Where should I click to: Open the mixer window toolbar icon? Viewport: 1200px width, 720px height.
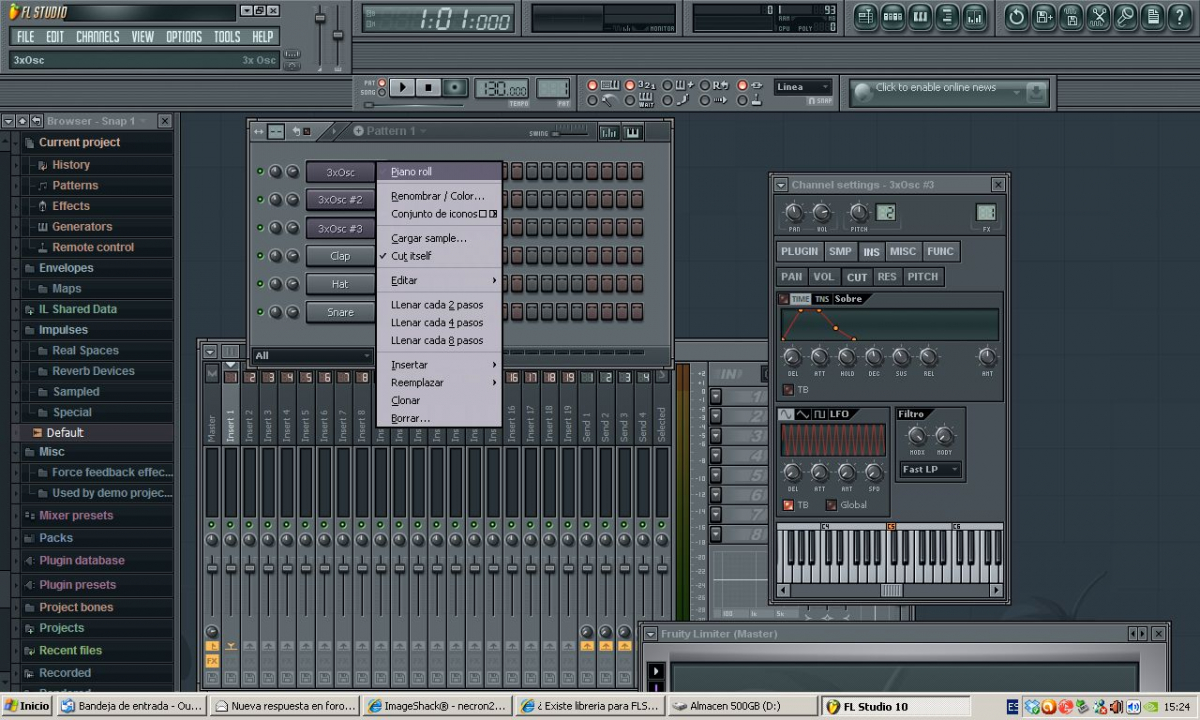coord(973,17)
